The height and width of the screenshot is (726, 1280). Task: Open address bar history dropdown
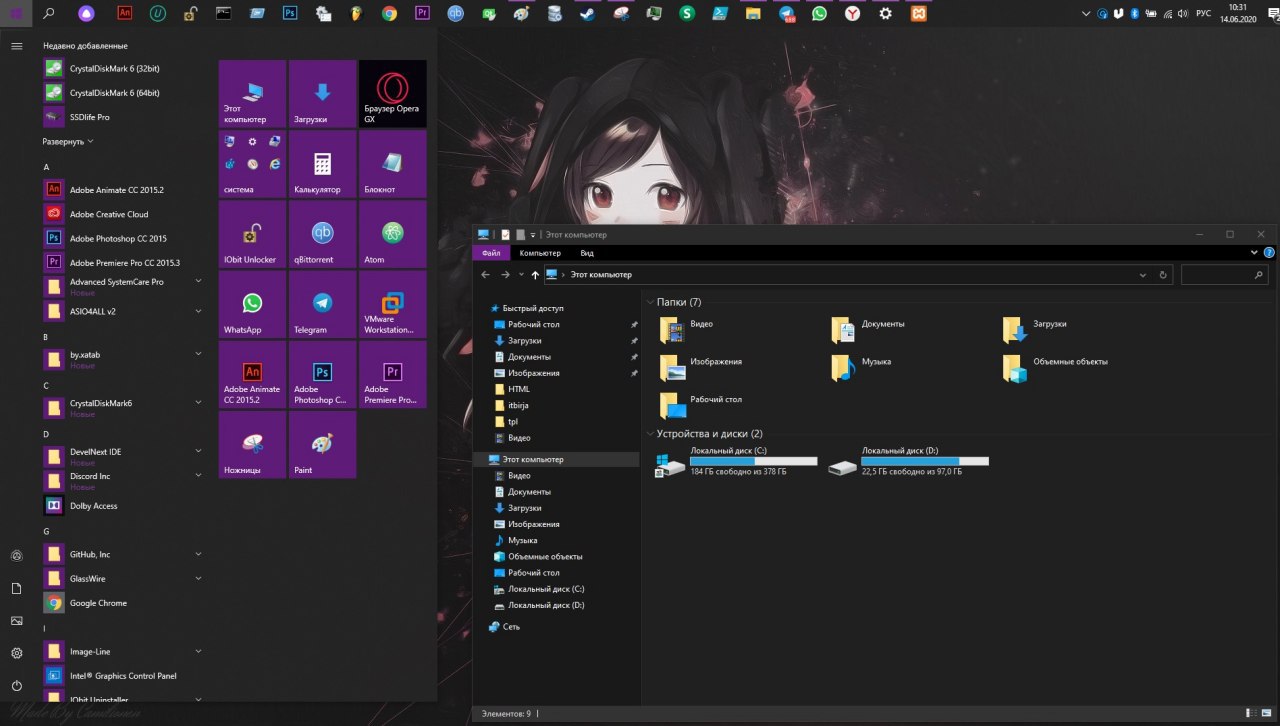point(1143,274)
